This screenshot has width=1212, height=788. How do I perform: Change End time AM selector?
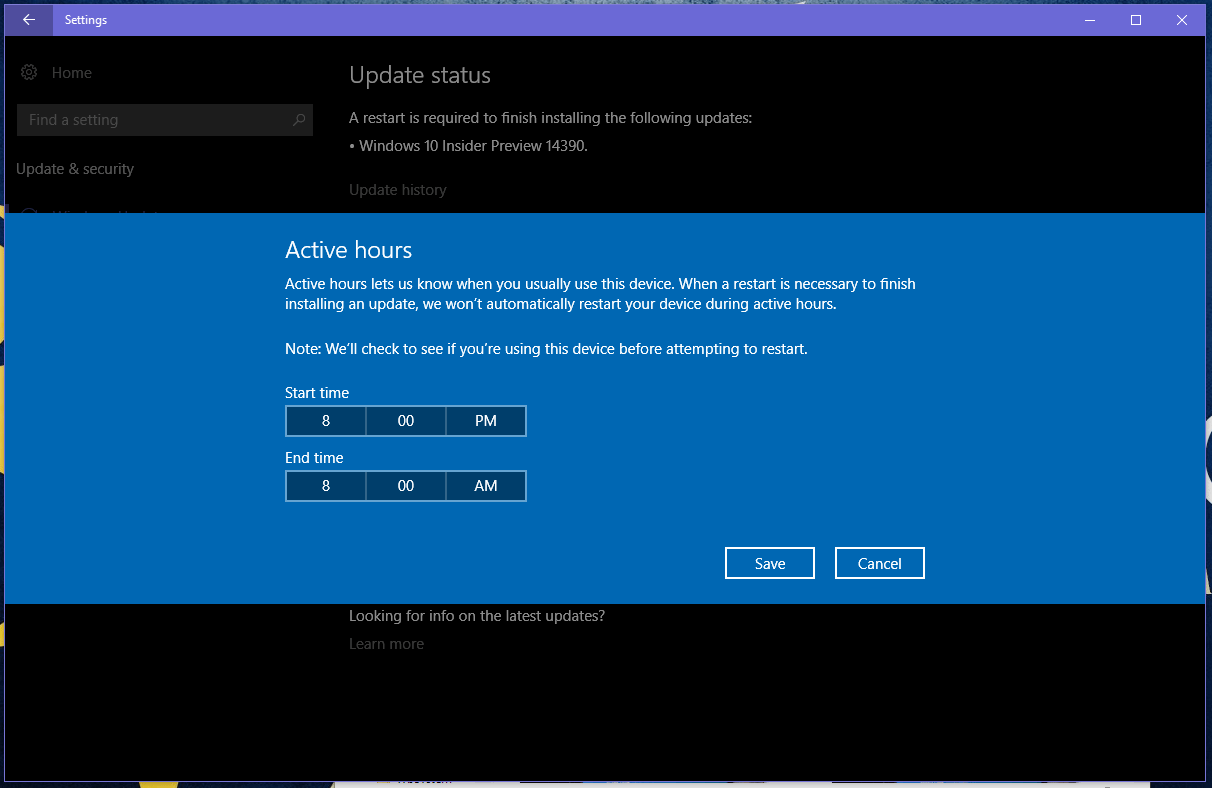pos(486,486)
